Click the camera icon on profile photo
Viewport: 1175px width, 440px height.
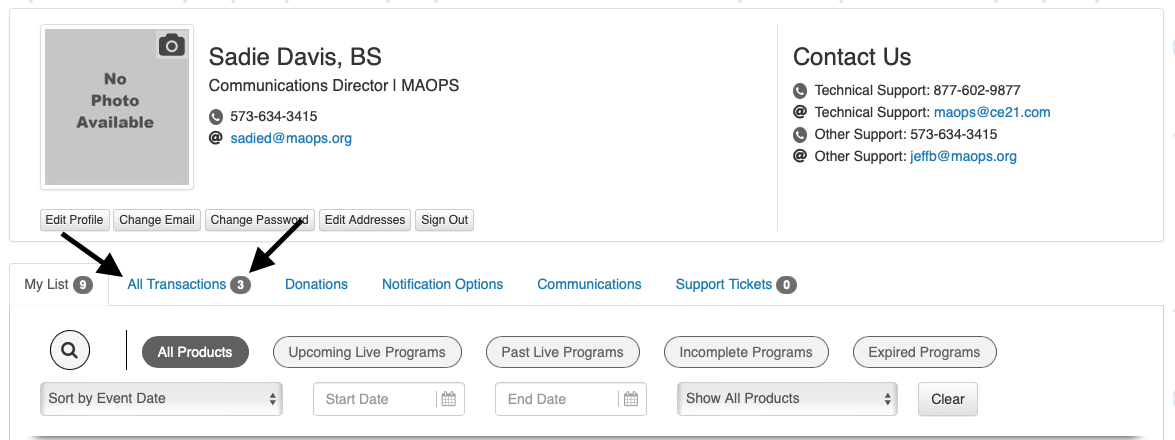(172, 46)
